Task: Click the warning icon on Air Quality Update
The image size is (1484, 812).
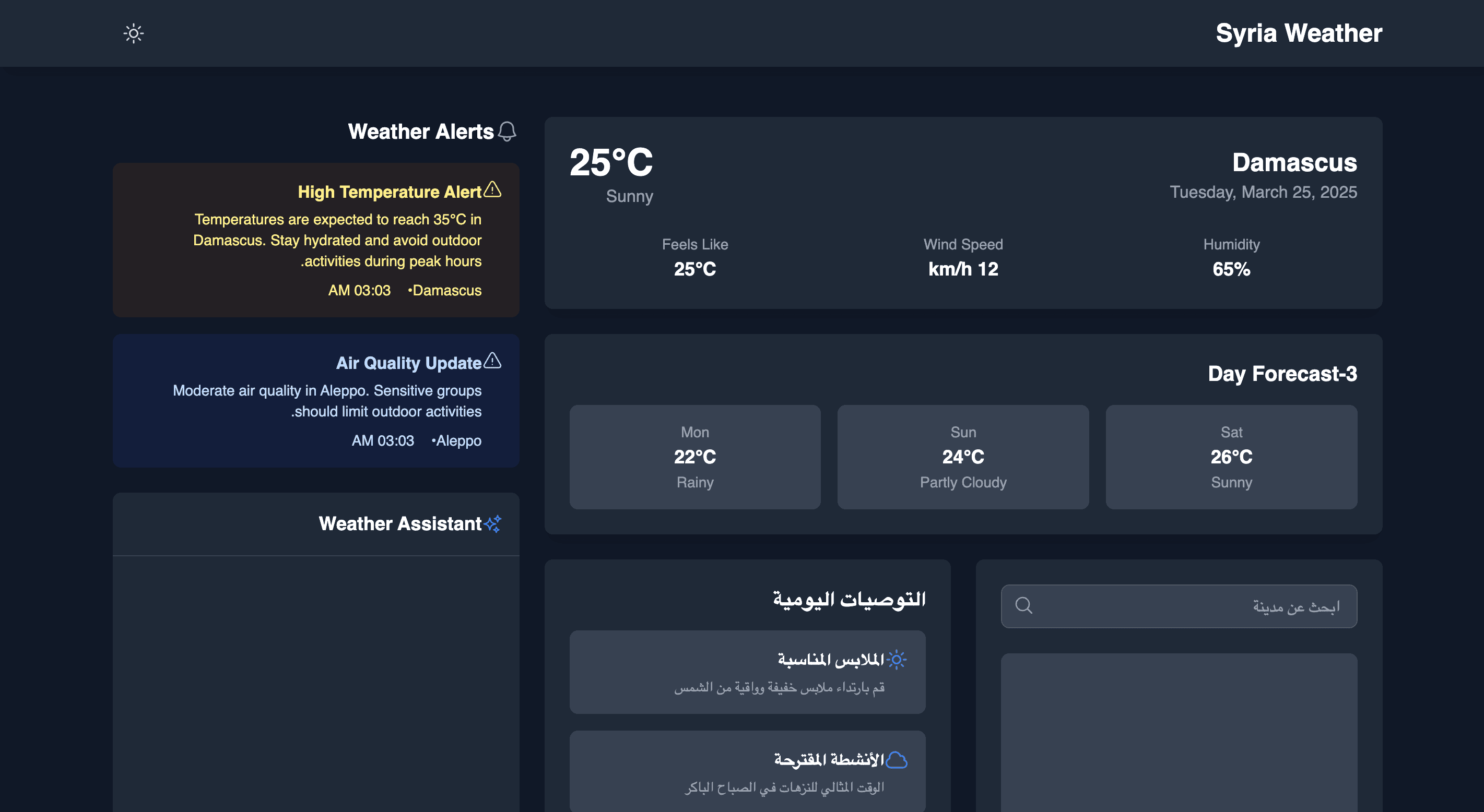Action: coord(492,362)
